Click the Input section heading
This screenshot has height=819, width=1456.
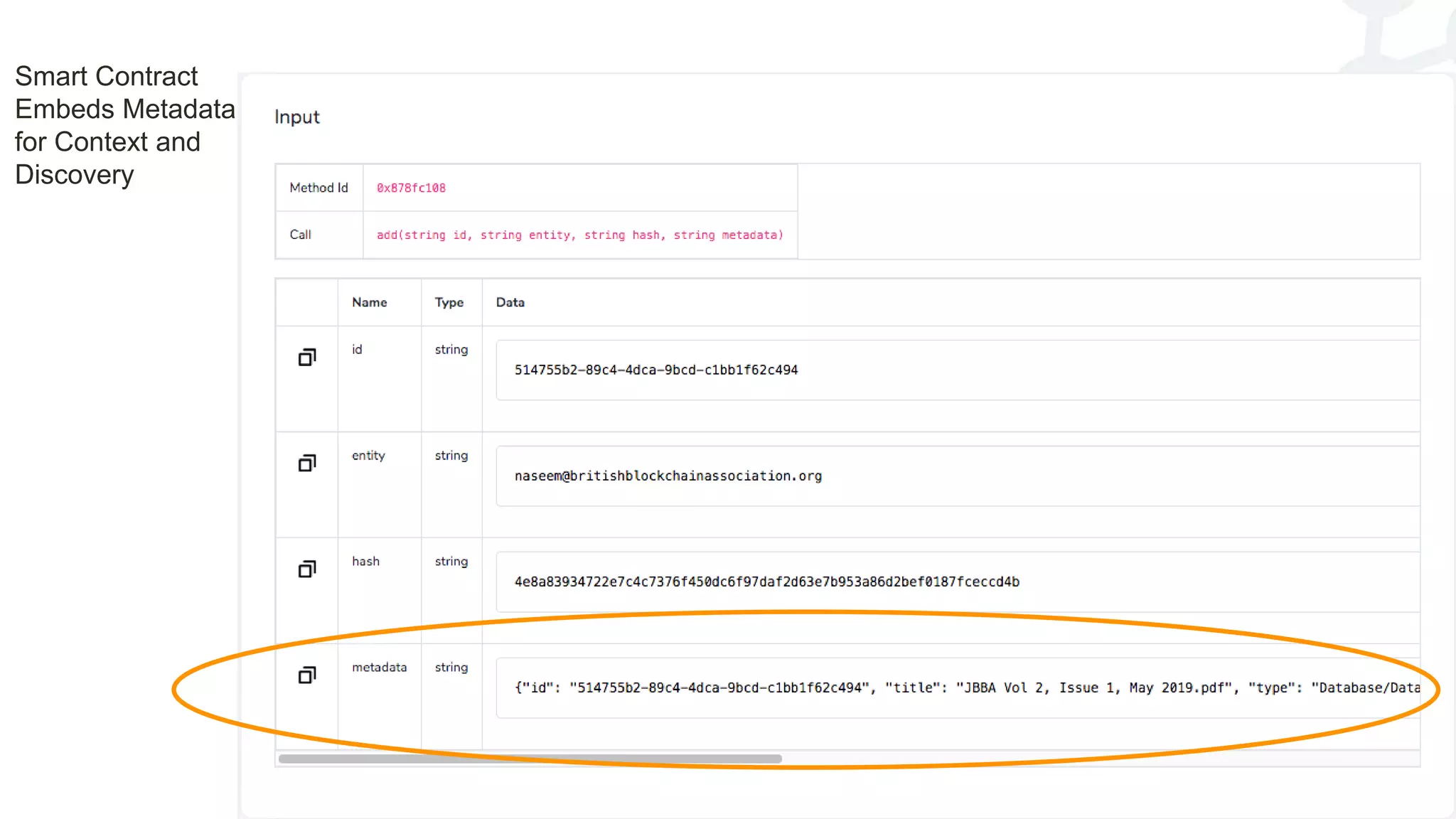tap(296, 117)
